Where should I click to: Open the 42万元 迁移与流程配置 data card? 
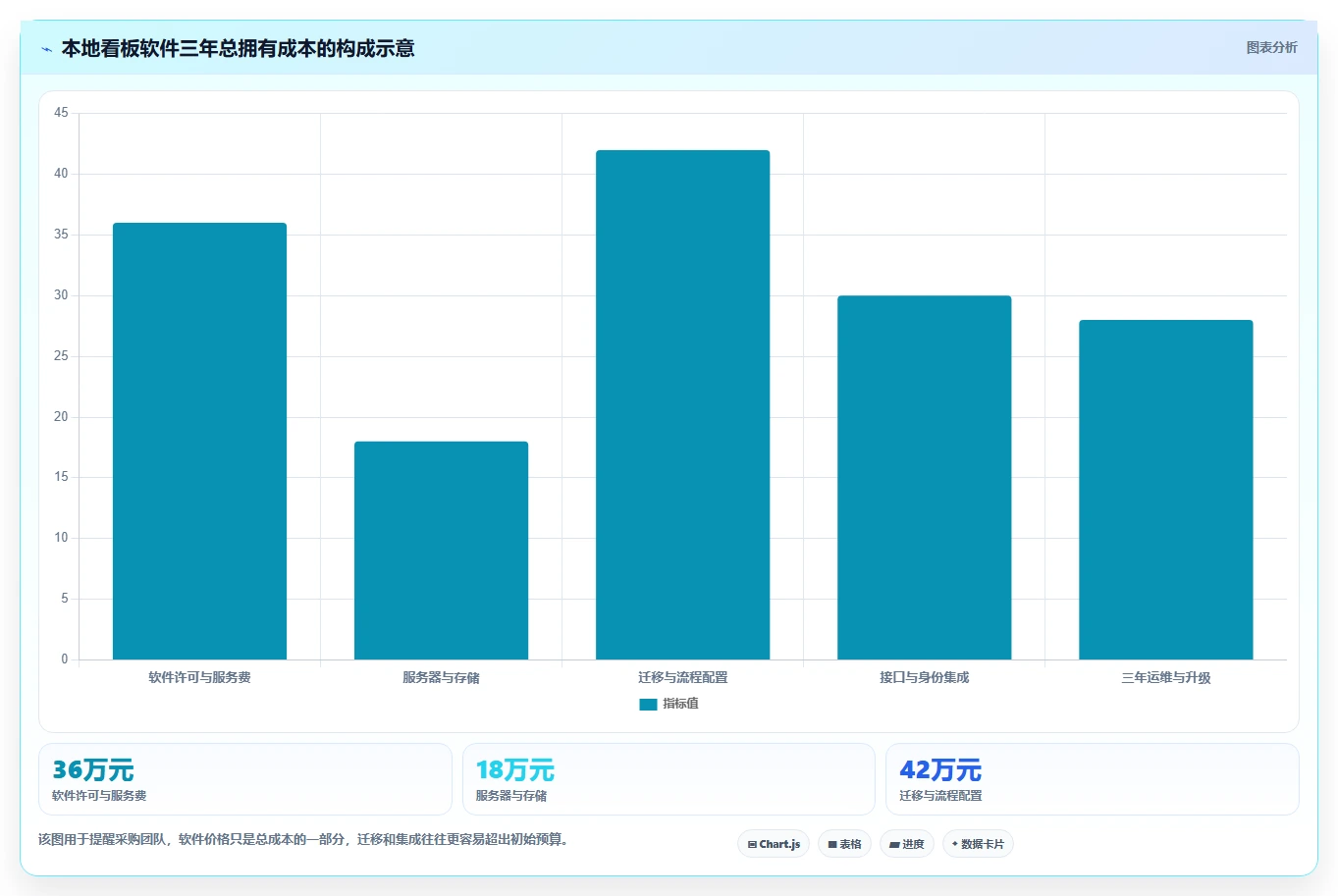[x=1092, y=779]
